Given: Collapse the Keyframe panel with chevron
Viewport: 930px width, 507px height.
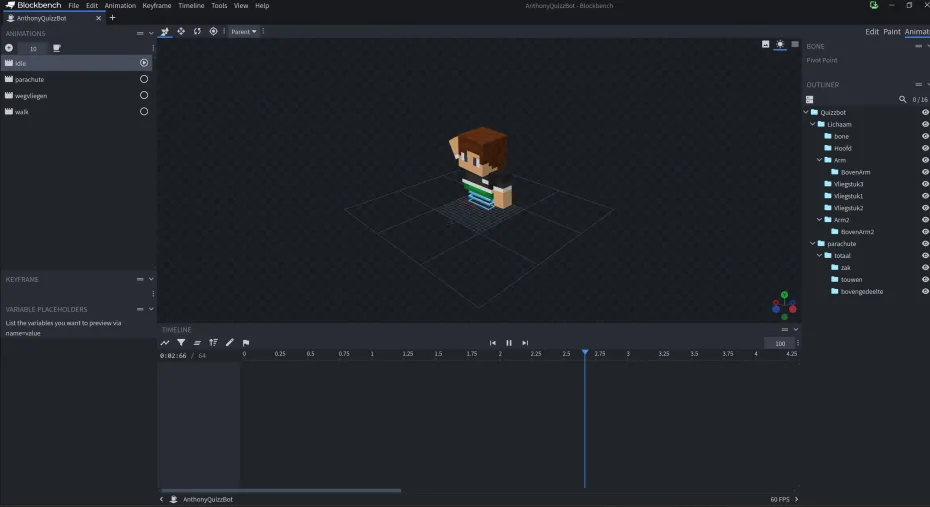Looking at the screenshot, I should click(x=151, y=279).
